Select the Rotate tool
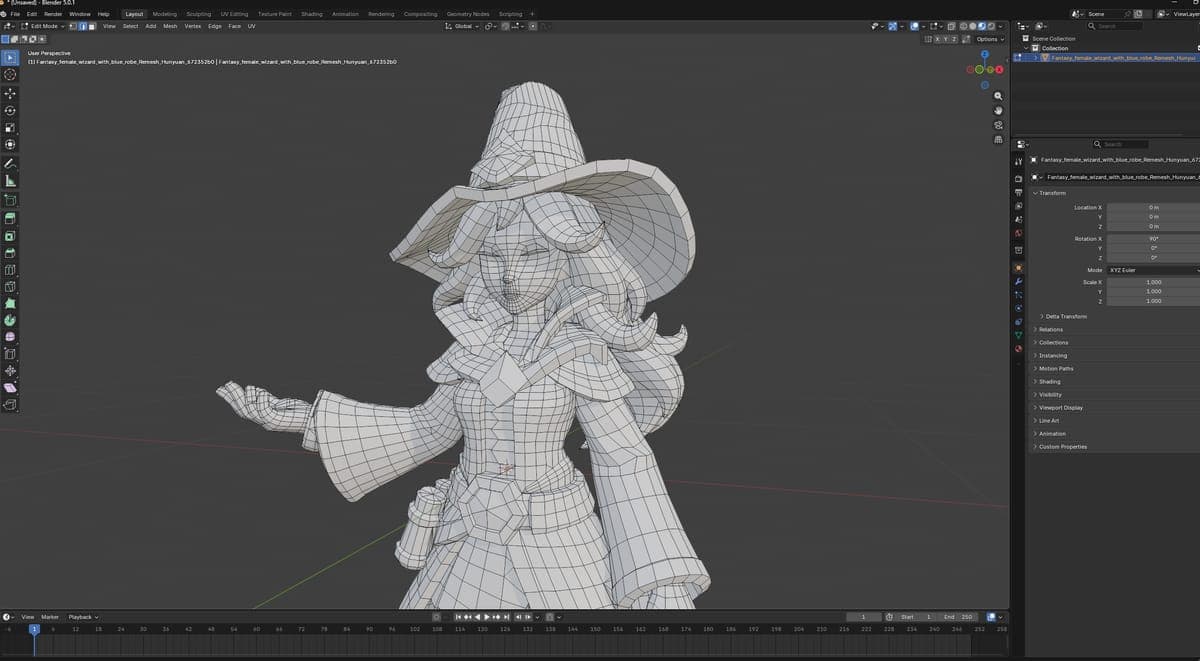The image size is (1200, 661). pos(10,110)
